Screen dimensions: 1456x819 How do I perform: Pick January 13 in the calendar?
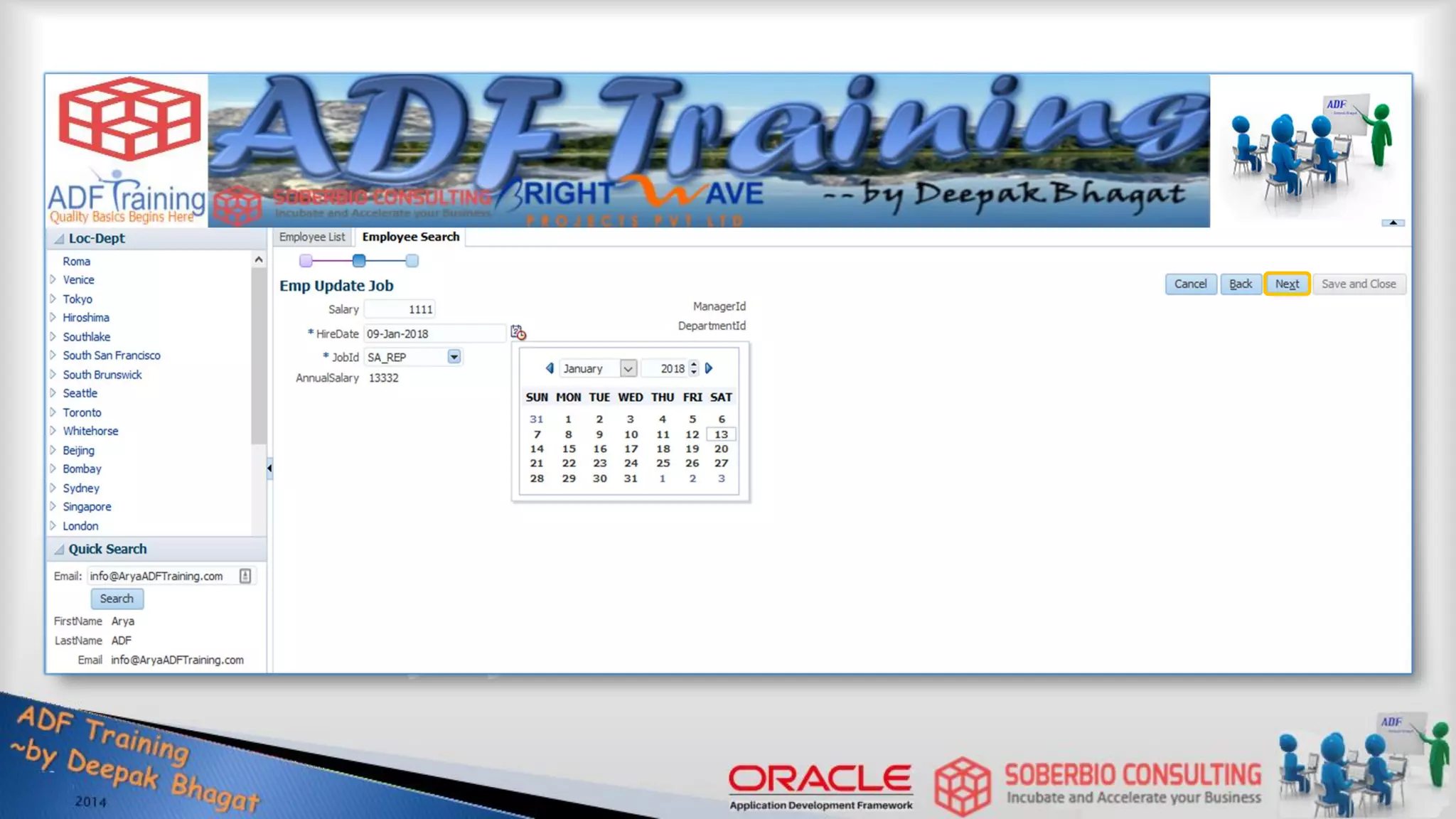click(x=721, y=434)
